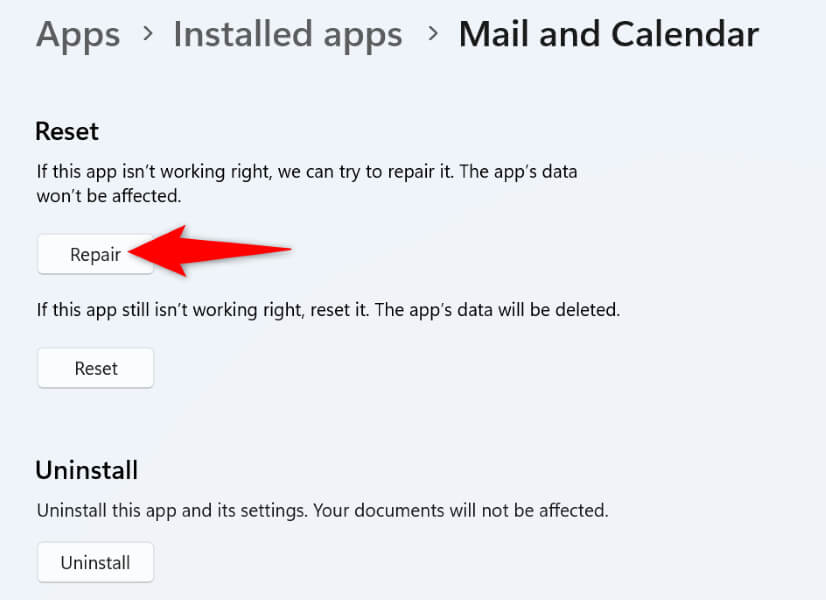Select the Uninstall section heading
The image size is (826, 600).
tap(86, 470)
